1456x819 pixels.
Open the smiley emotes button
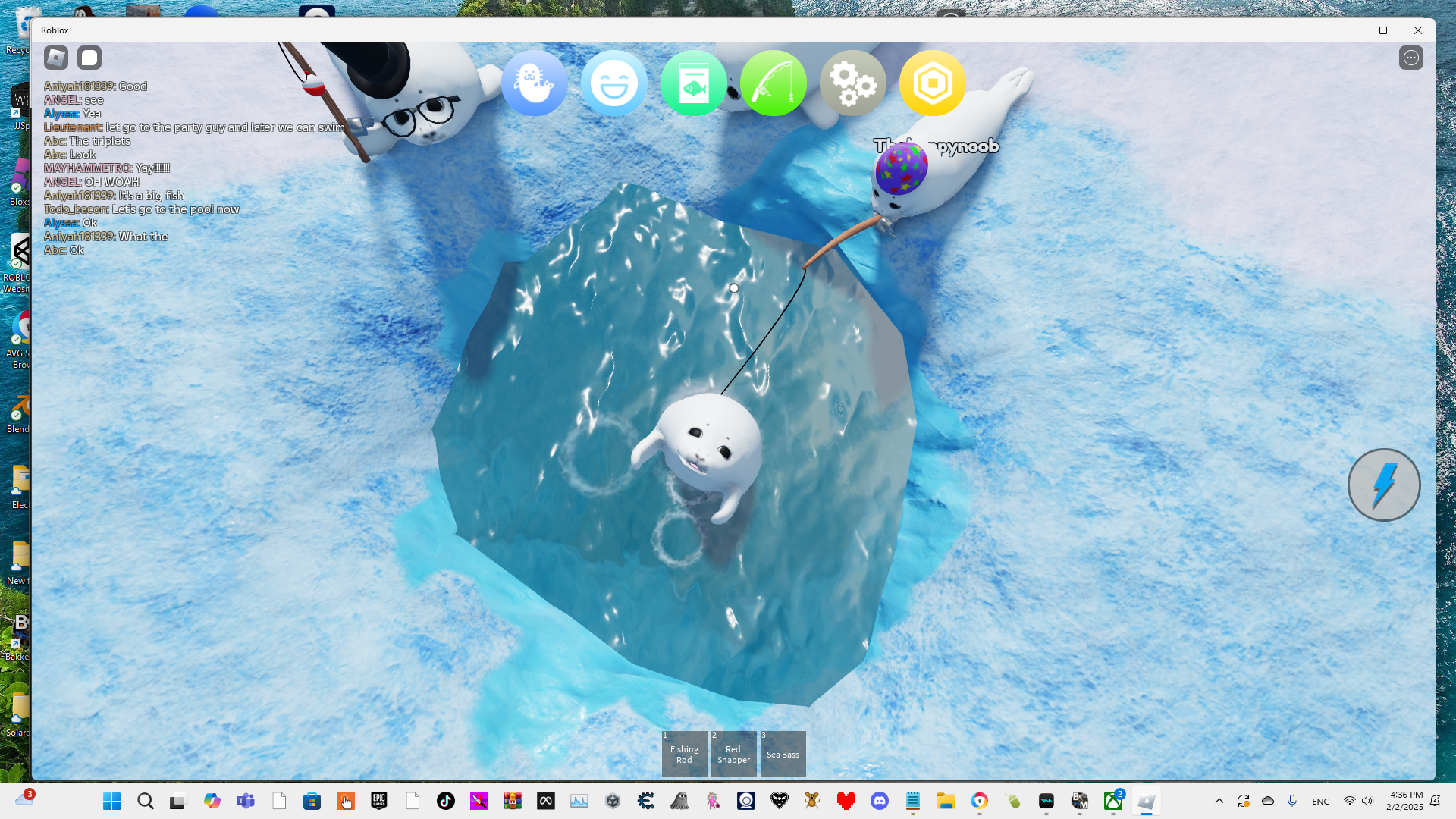(613, 83)
